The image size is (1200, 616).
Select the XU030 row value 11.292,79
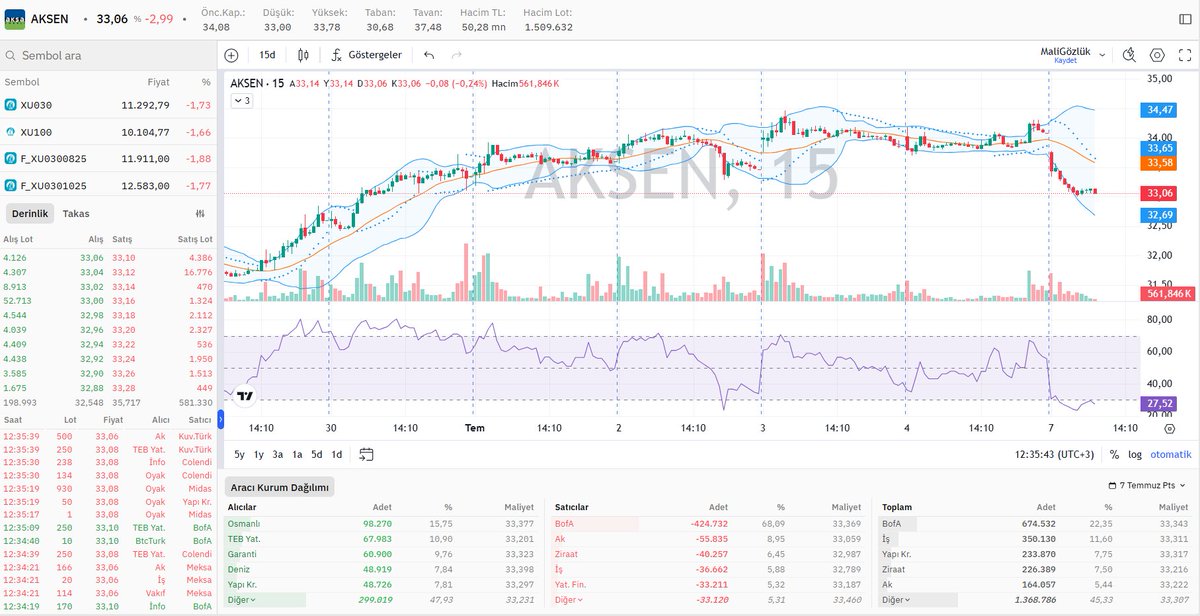pos(146,104)
